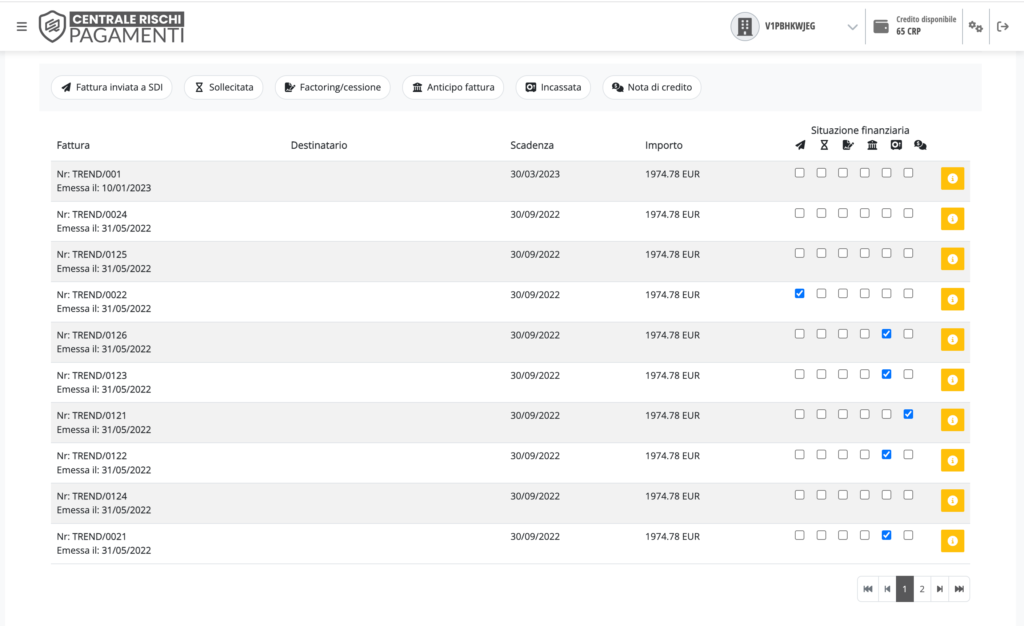Click the wallet credit icon
The height and width of the screenshot is (626, 1024).
click(x=881, y=27)
